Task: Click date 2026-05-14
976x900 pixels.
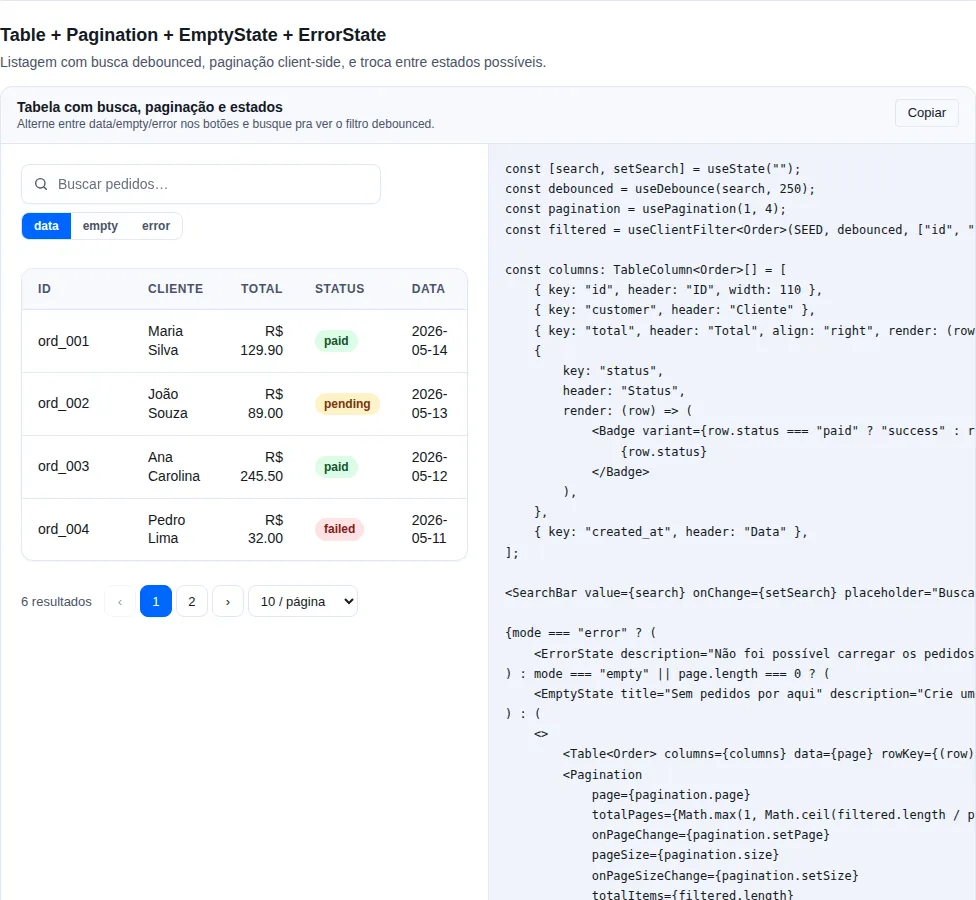Action: [x=429, y=340]
